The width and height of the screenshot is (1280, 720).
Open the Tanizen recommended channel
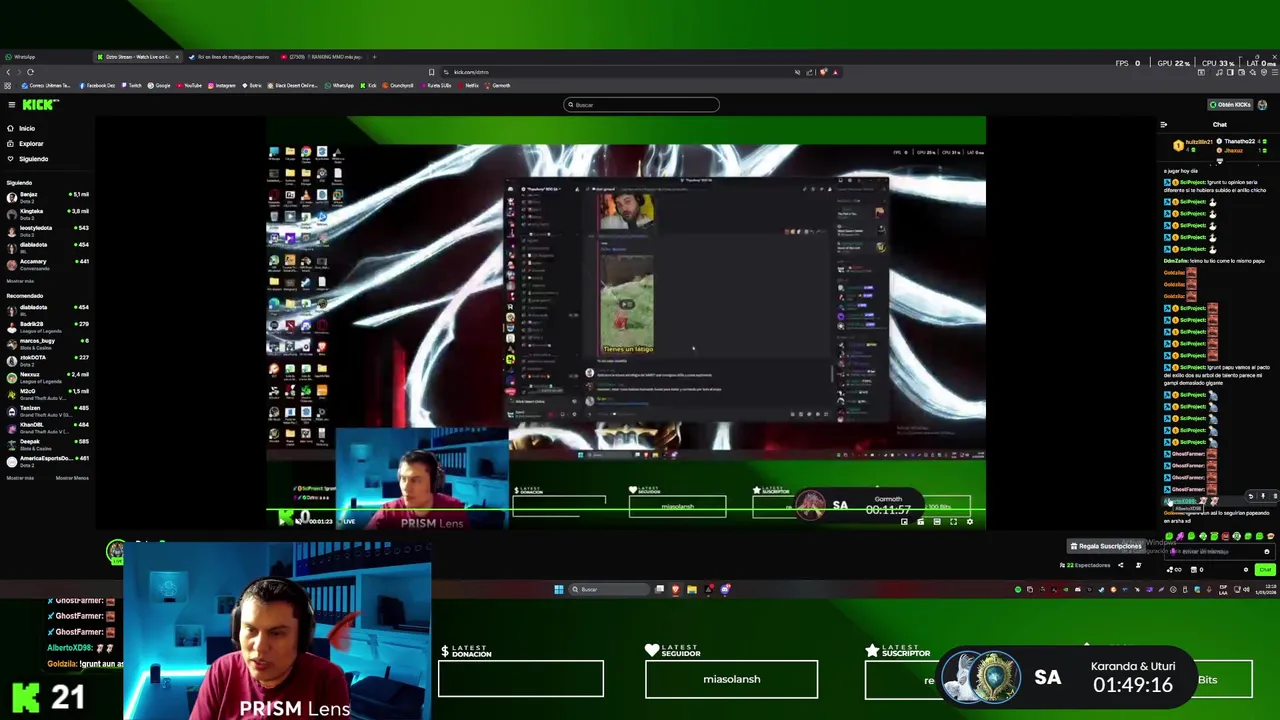tap(48, 410)
